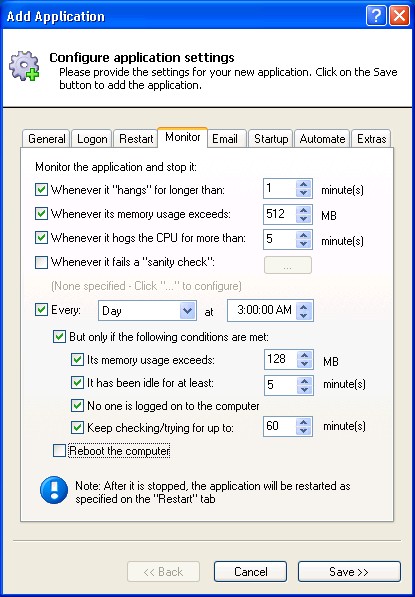Switch to the Restart tab
Screen dimensions: 415x597
[x=136, y=139]
